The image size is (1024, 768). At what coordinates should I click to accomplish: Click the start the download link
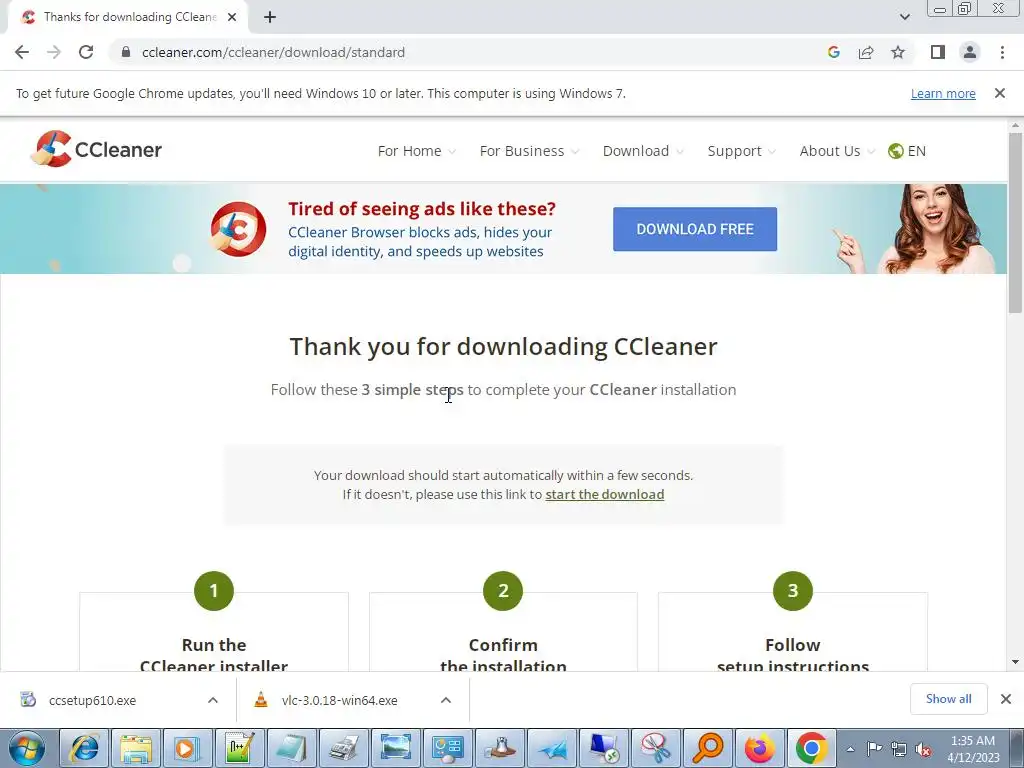604,494
